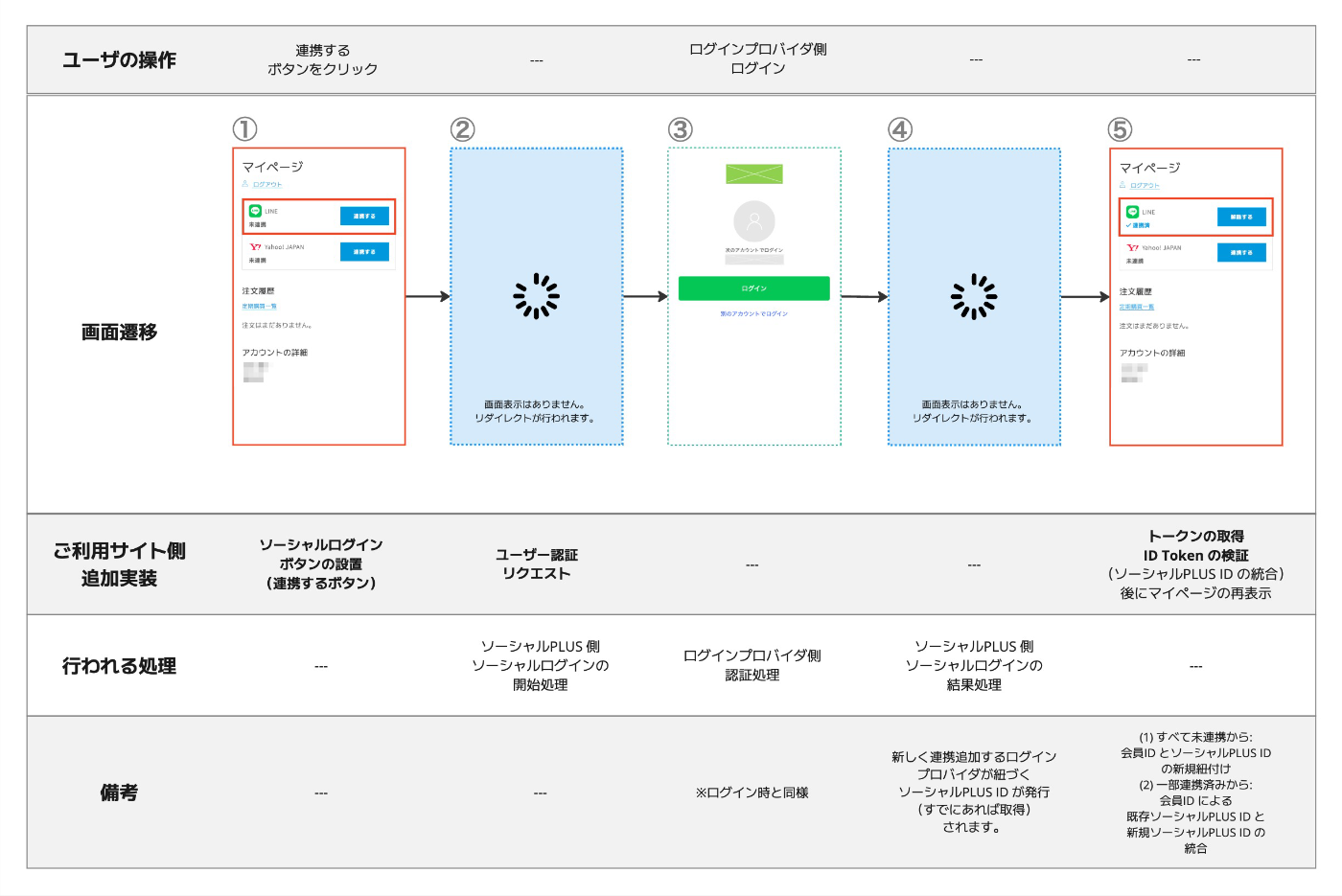Screen dimensions: 1342x896
Task: Click the green placeholder logo on login screen
Action: pyautogui.click(x=754, y=173)
